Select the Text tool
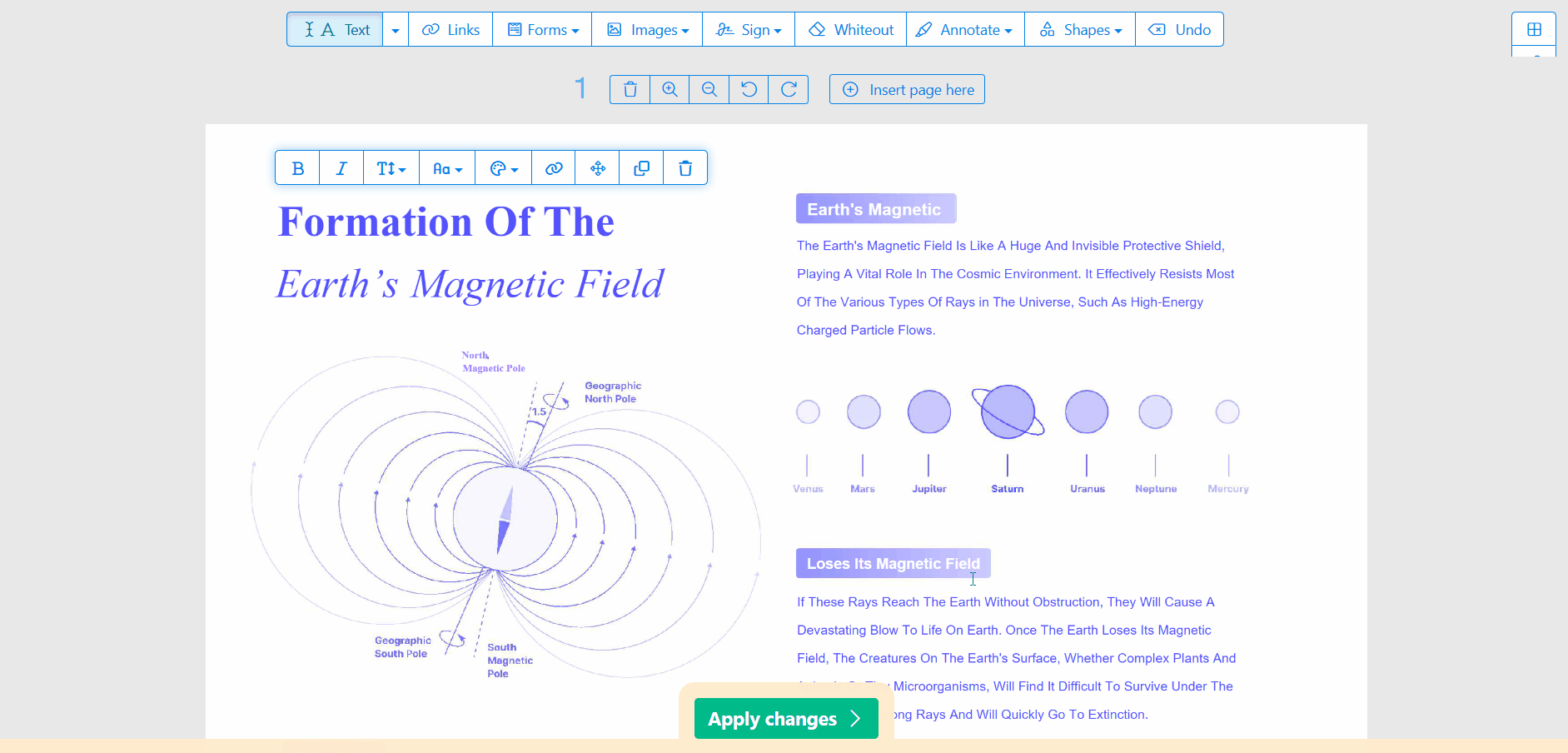 (x=336, y=30)
